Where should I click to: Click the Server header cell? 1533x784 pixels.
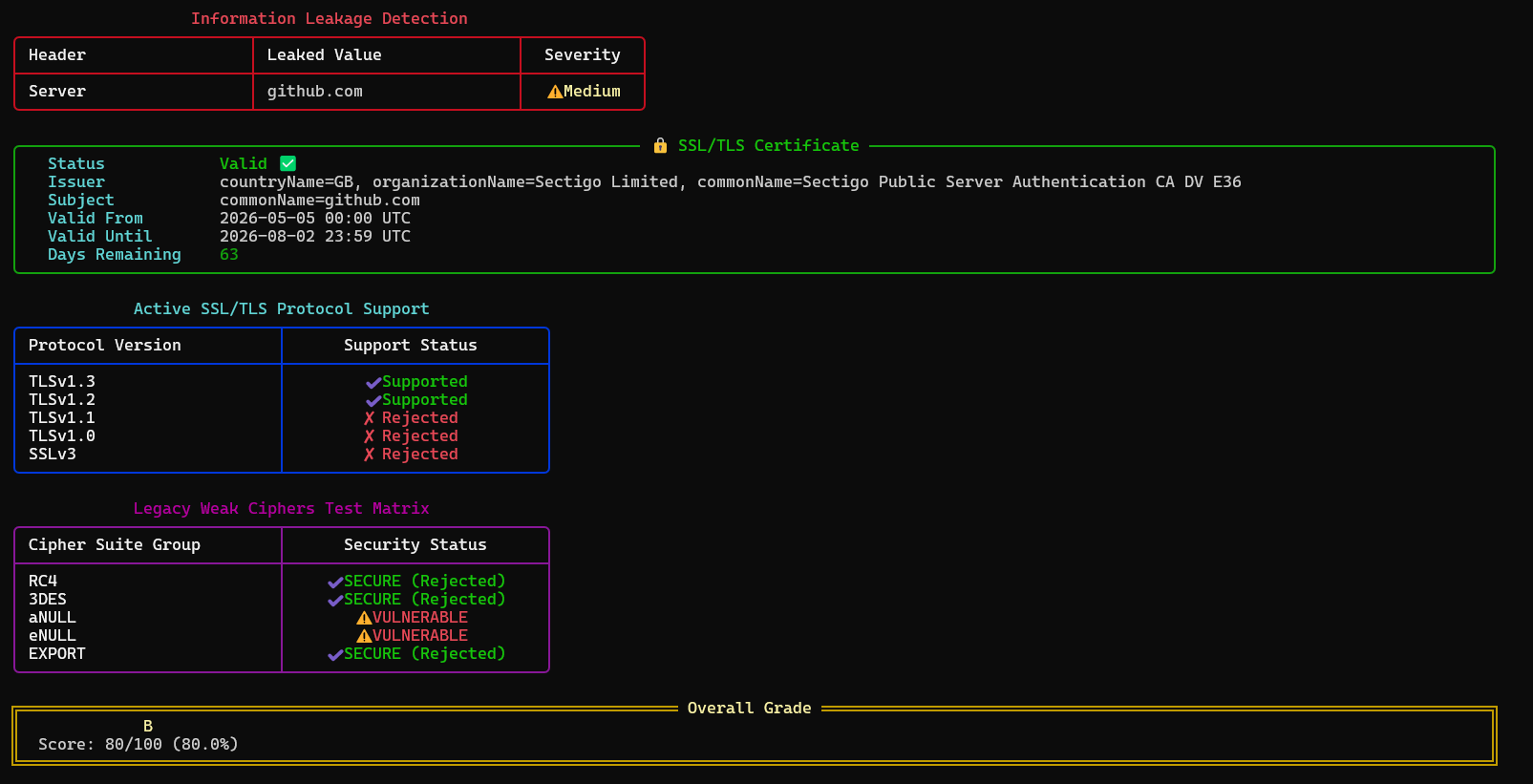pos(57,91)
